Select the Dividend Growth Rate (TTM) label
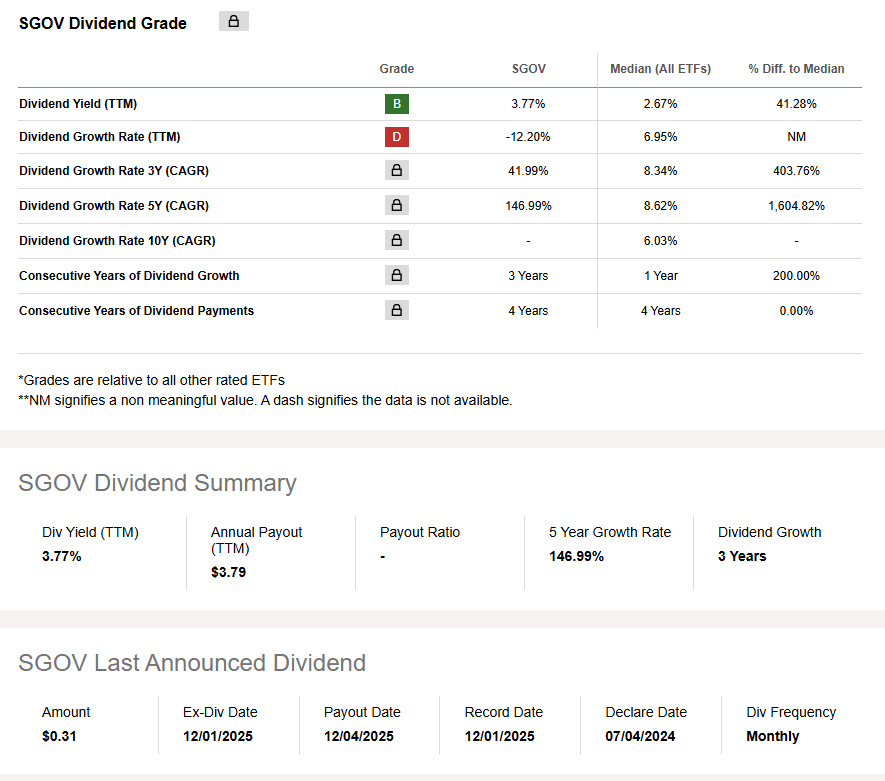The image size is (885, 781). (x=100, y=137)
